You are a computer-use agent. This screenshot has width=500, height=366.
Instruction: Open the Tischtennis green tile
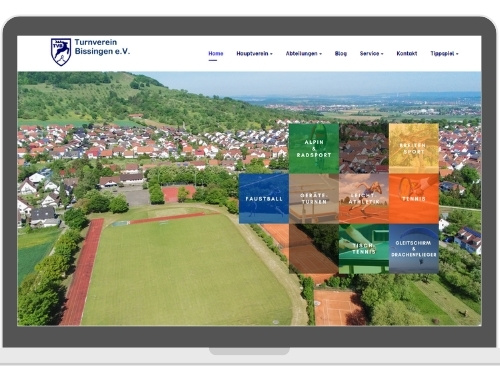click(364, 249)
